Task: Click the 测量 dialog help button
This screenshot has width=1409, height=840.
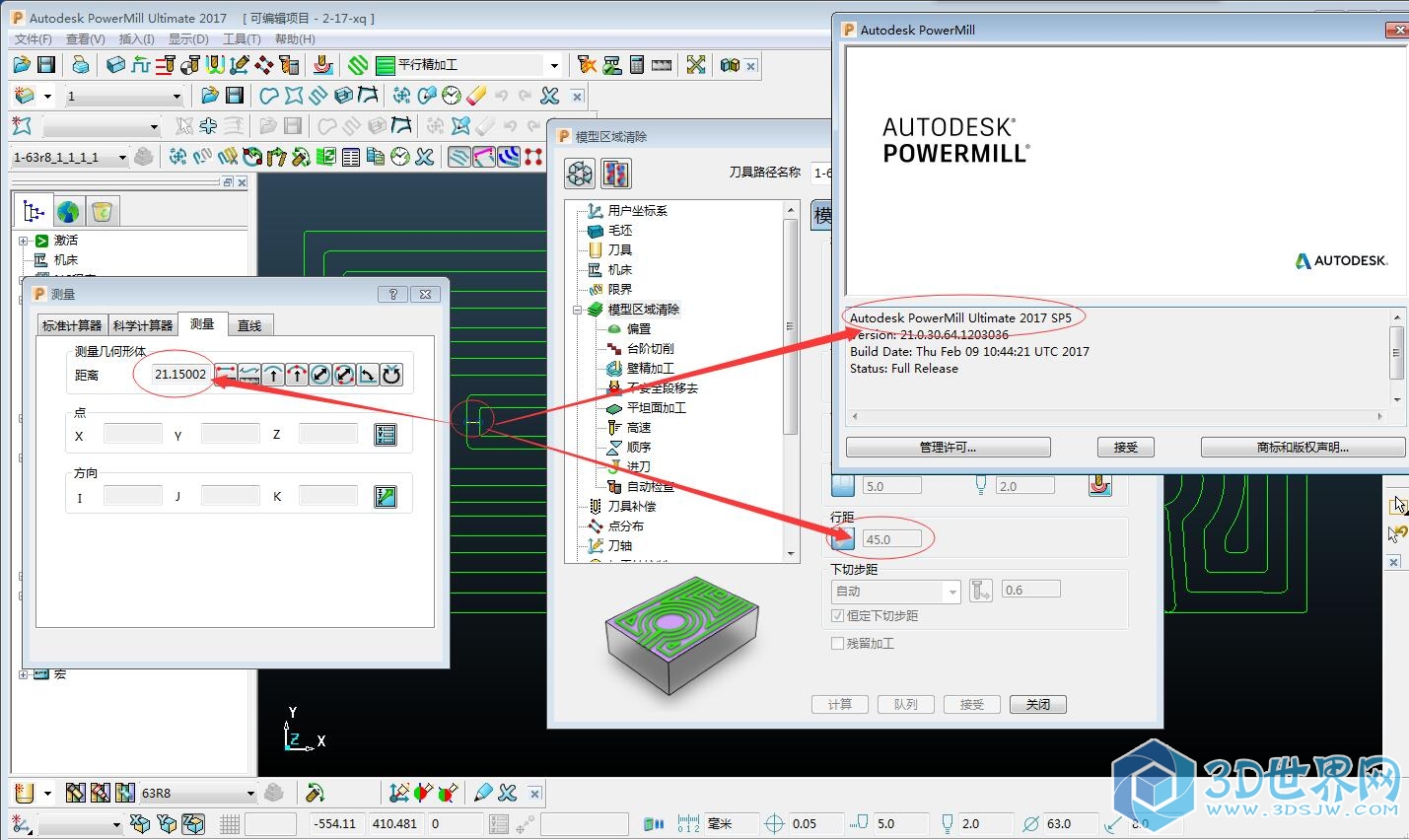Action: [392, 294]
